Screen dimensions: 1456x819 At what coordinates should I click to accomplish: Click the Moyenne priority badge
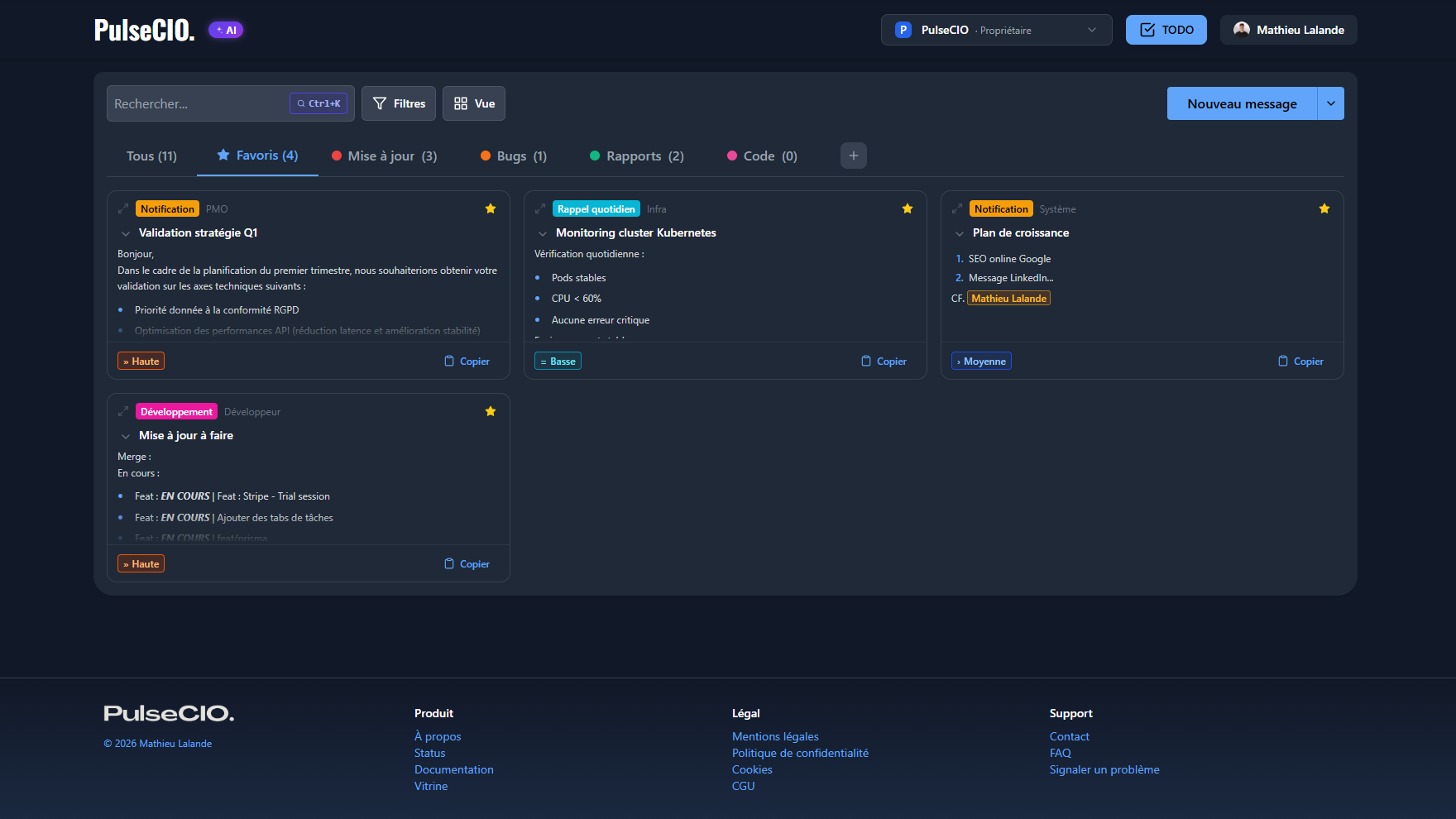[981, 361]
